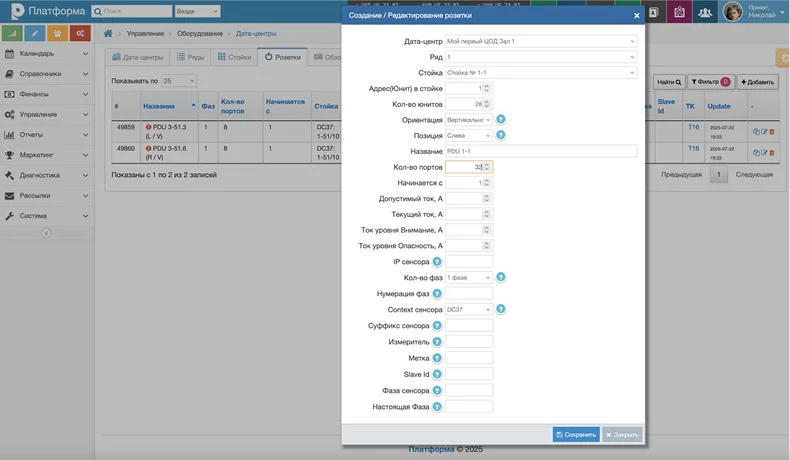Open the users group icon in header
Image resolution: width=790 pixels, height=460 pixels.
pyautogui.click(x=705, y=12)
